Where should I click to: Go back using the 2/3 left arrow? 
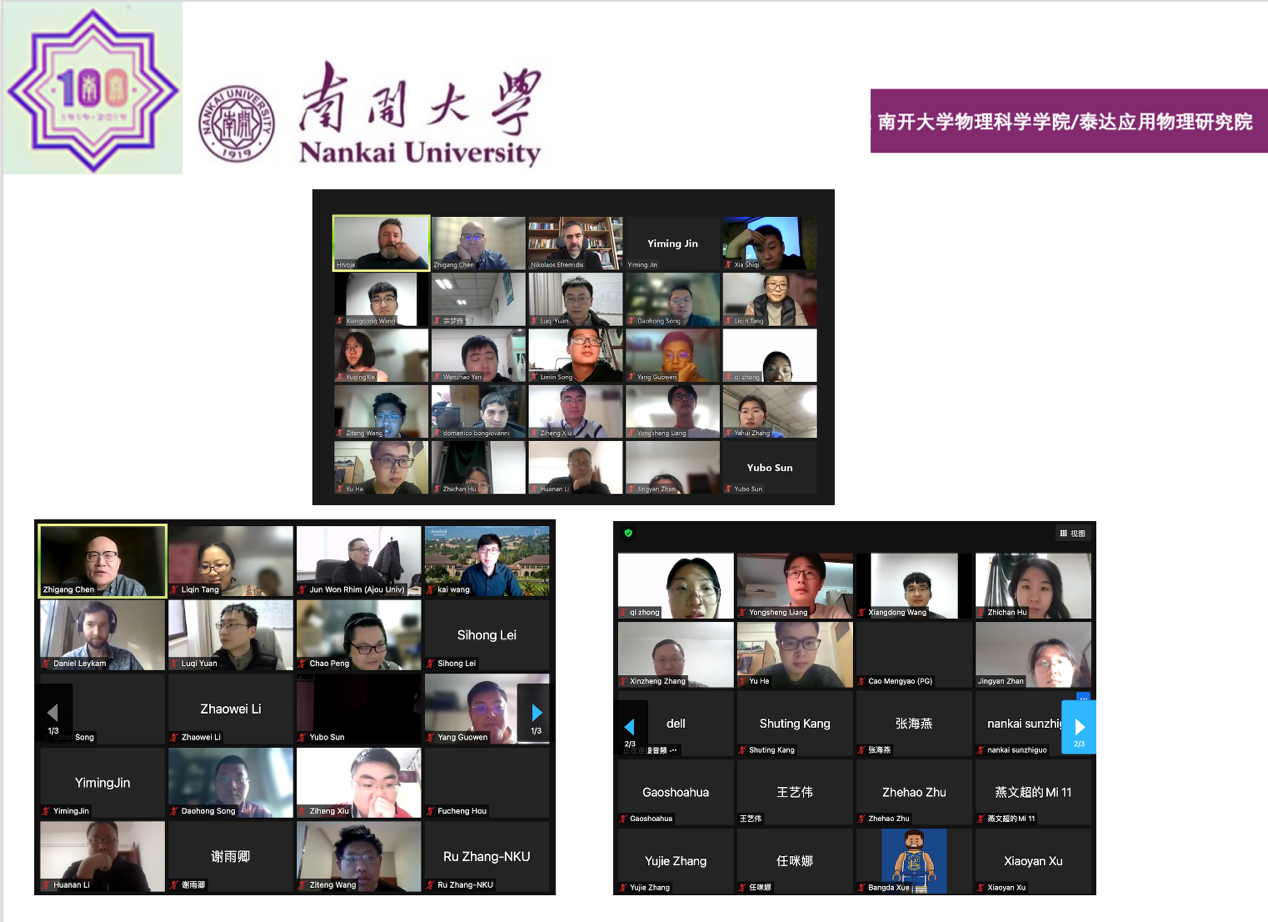pyautogui.click(x=630, y=728)
